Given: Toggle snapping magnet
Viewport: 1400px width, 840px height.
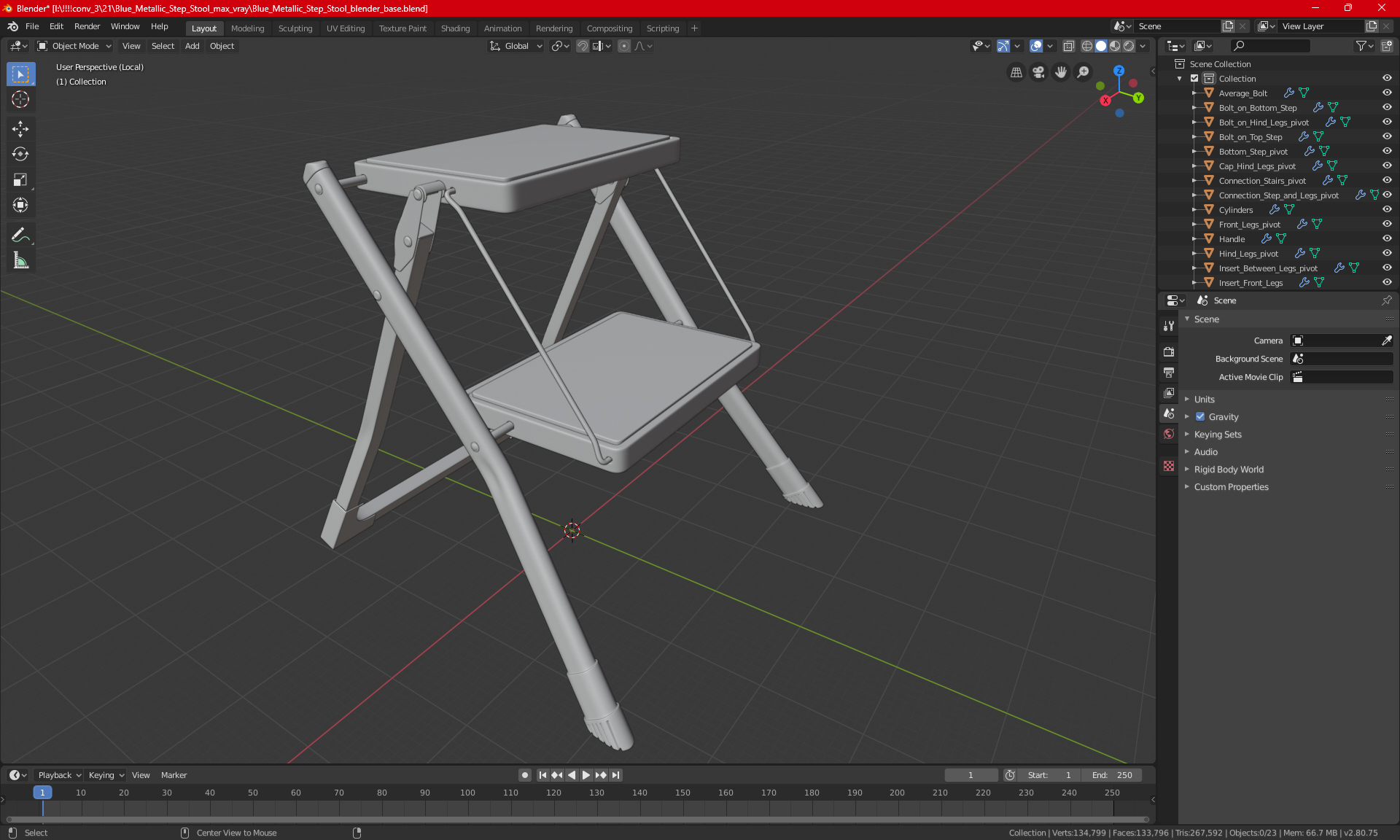Looking at the screenshot, I should point(582,46).
